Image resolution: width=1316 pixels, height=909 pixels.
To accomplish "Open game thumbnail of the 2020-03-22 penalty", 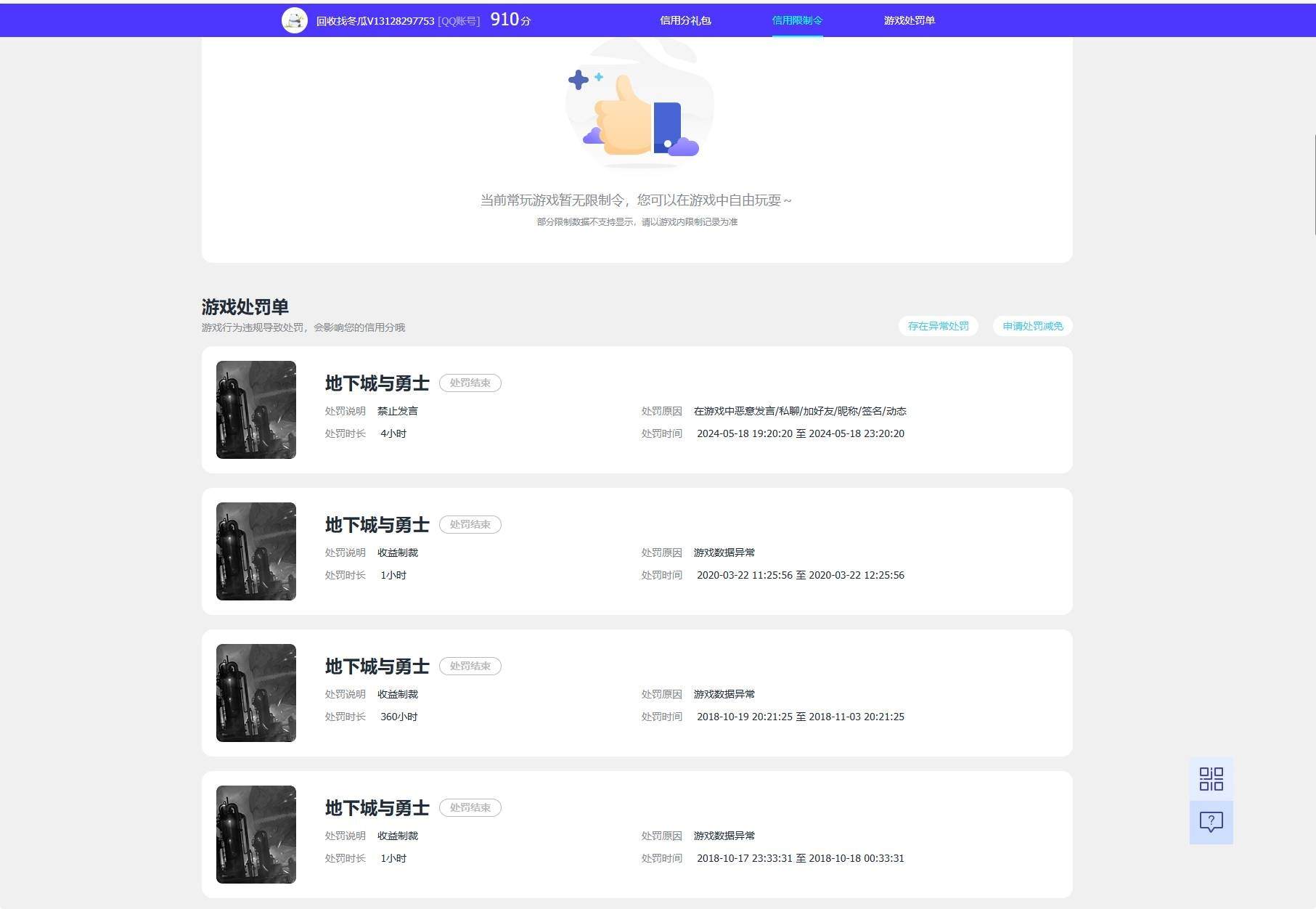I will pos(256,551).
